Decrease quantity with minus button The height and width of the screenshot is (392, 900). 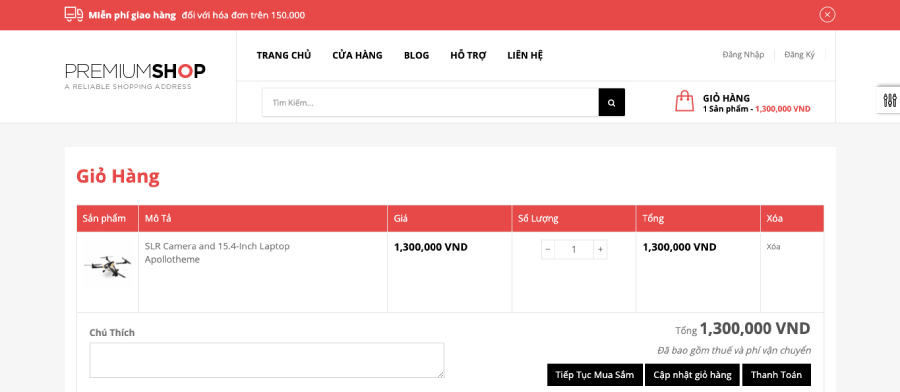pyautogui.click(x=548, y=250)
